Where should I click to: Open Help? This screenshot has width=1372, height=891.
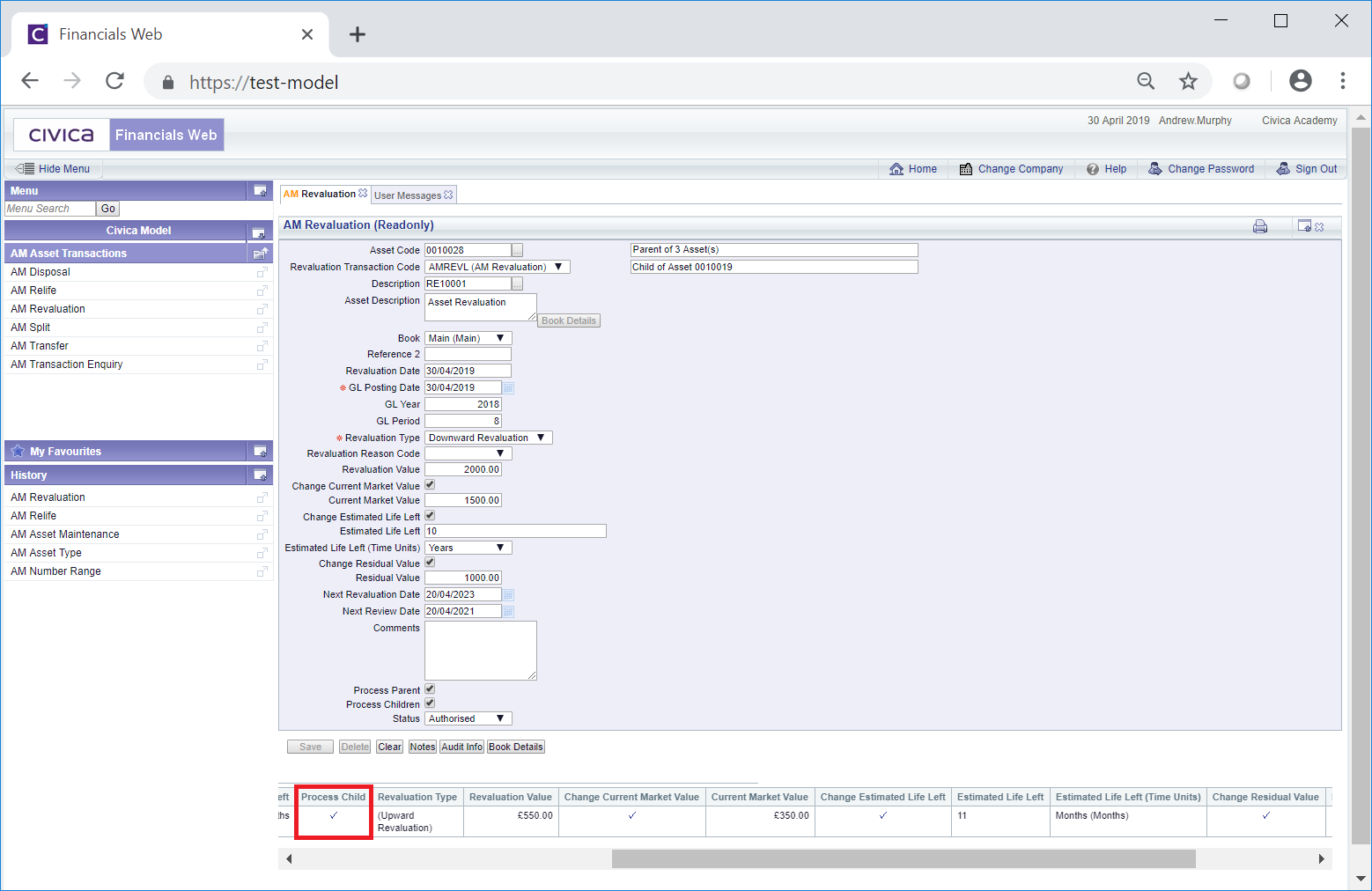pyautogui.click(x=1106, y=169)
